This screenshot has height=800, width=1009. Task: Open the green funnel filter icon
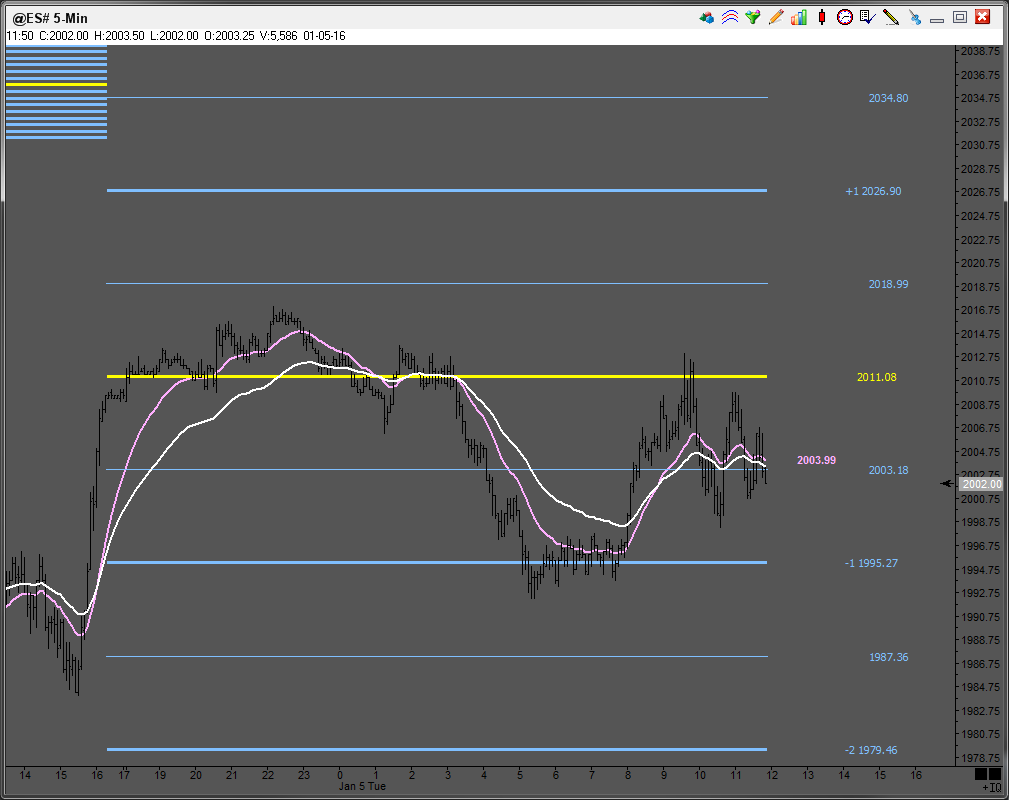tap(753, 17)
